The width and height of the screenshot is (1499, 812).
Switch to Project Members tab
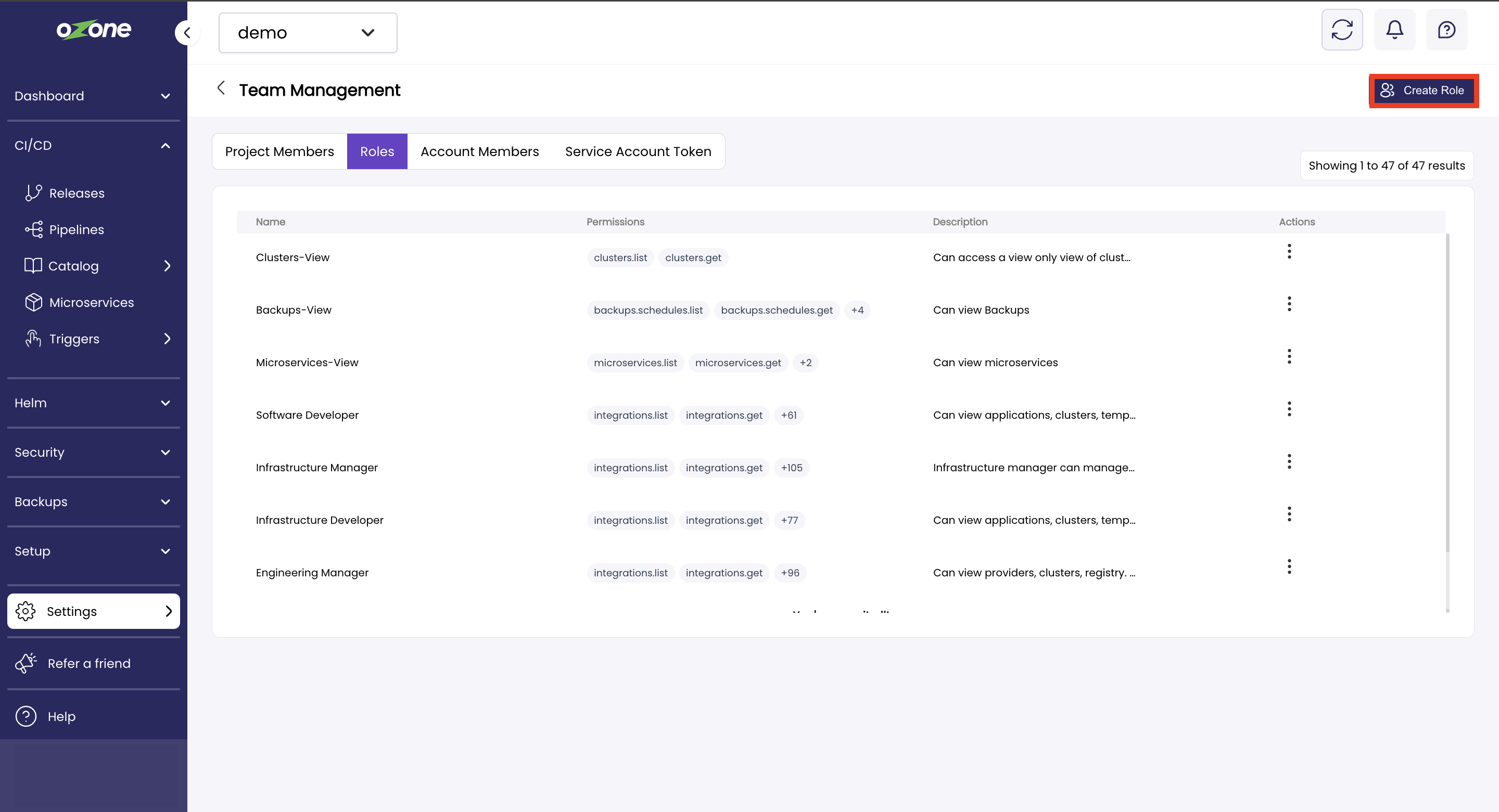click(x=280, y=151)
